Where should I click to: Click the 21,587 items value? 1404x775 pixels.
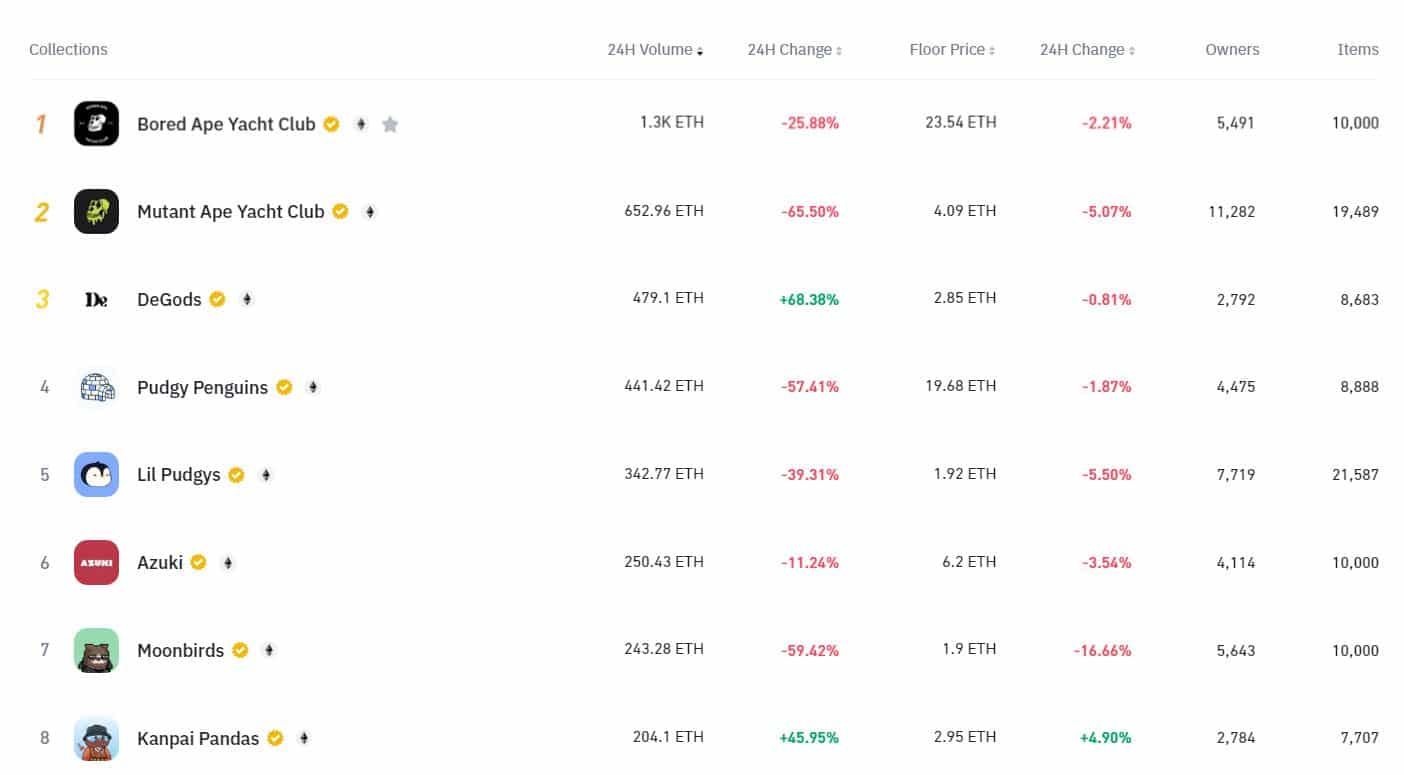1355,475
